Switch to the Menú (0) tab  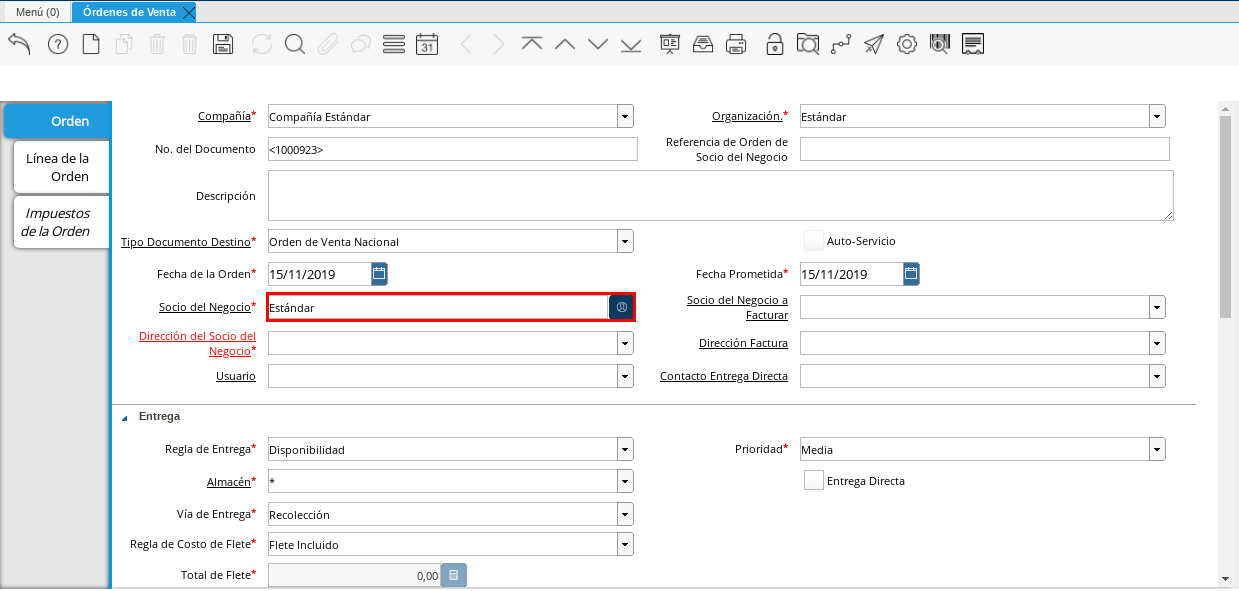[x=37, y=12]
